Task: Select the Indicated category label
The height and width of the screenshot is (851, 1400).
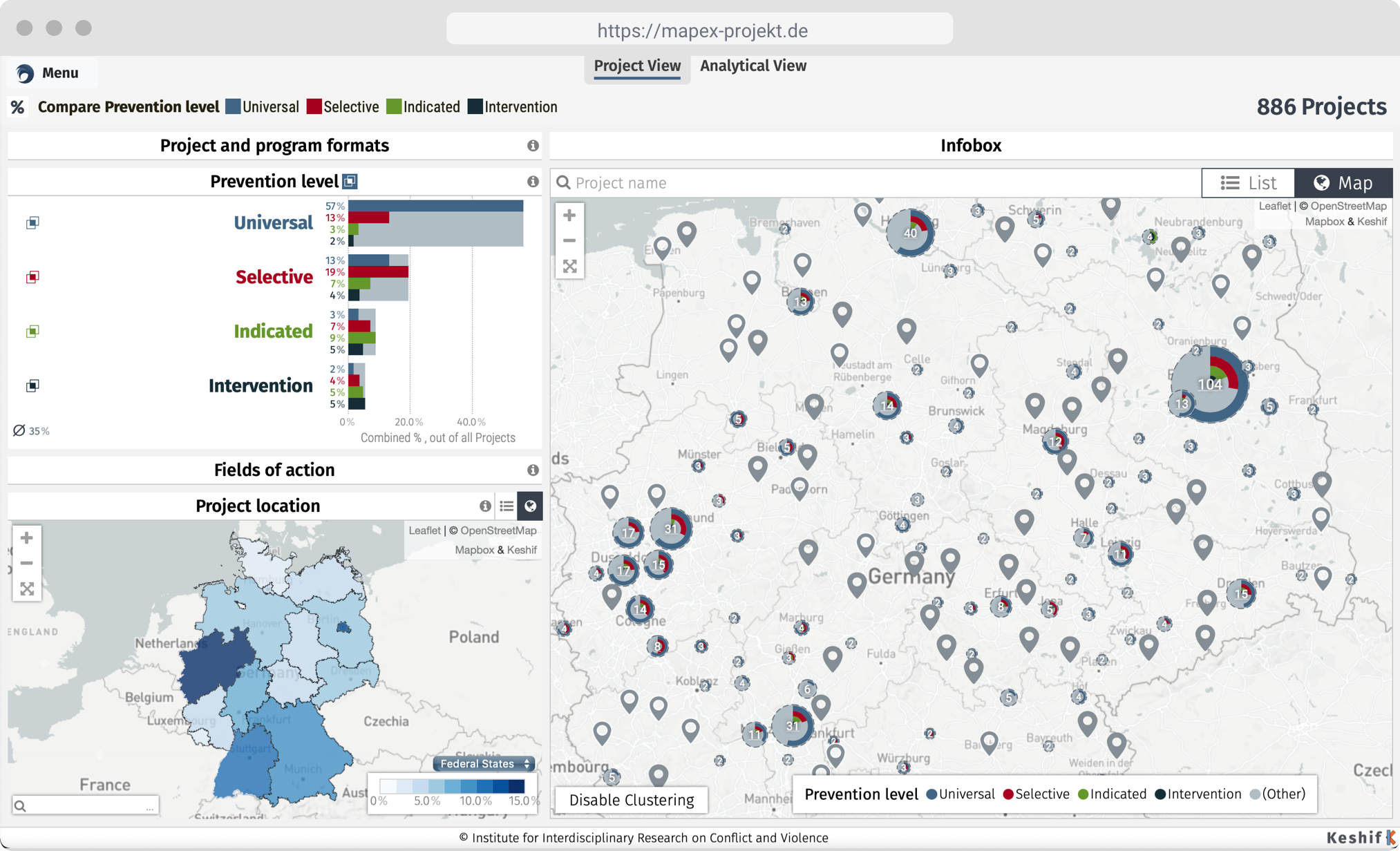Action: (273, 332)
